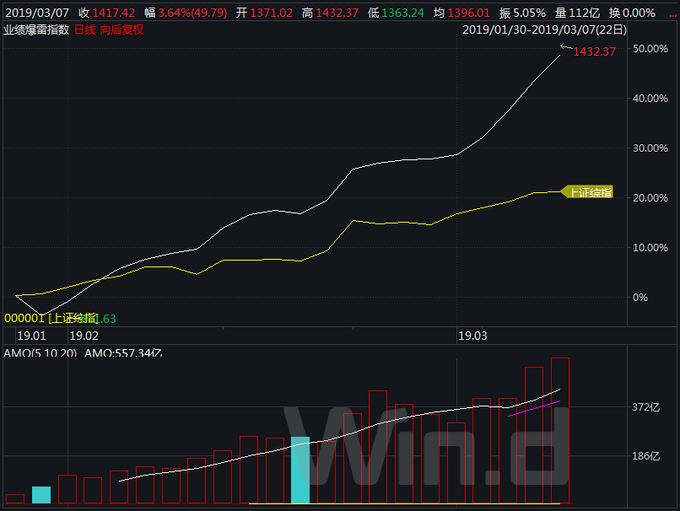Viewport: 680px width, 511px height.
Task: Click the date range 2019/01/30-2019/03/07(22日)
Action: point(544,29)
